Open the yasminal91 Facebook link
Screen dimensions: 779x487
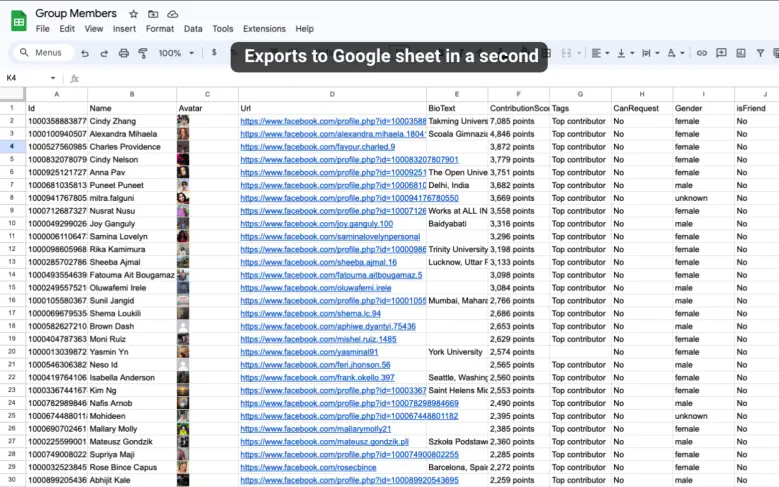309,352
